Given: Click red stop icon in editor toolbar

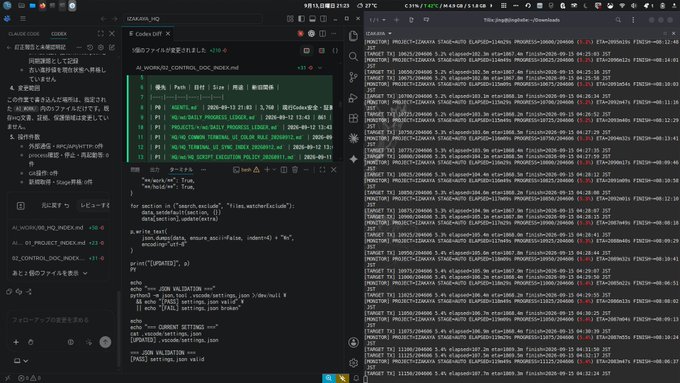Looking at the screenshot, I should click(300, 33).
